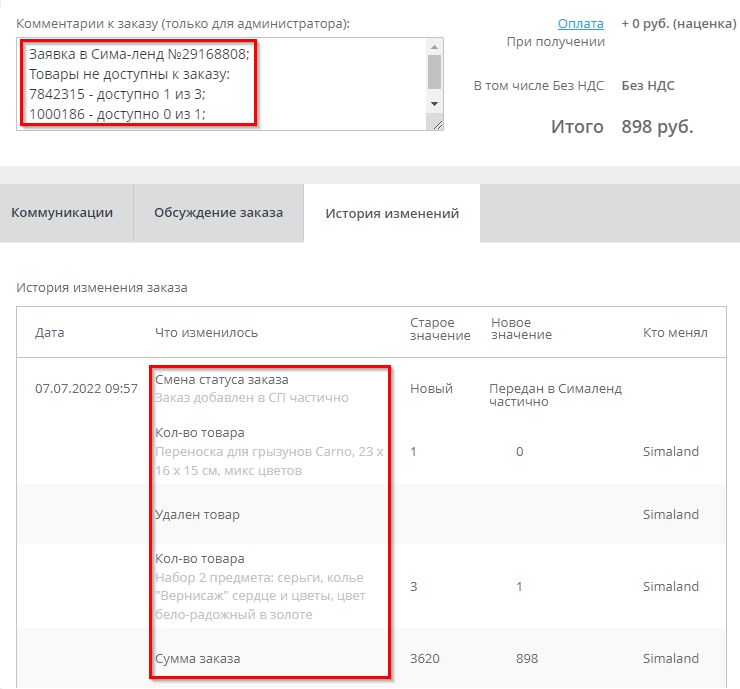Switch to the Коммуникации tab
740x689 pixels.
[62, 213]
